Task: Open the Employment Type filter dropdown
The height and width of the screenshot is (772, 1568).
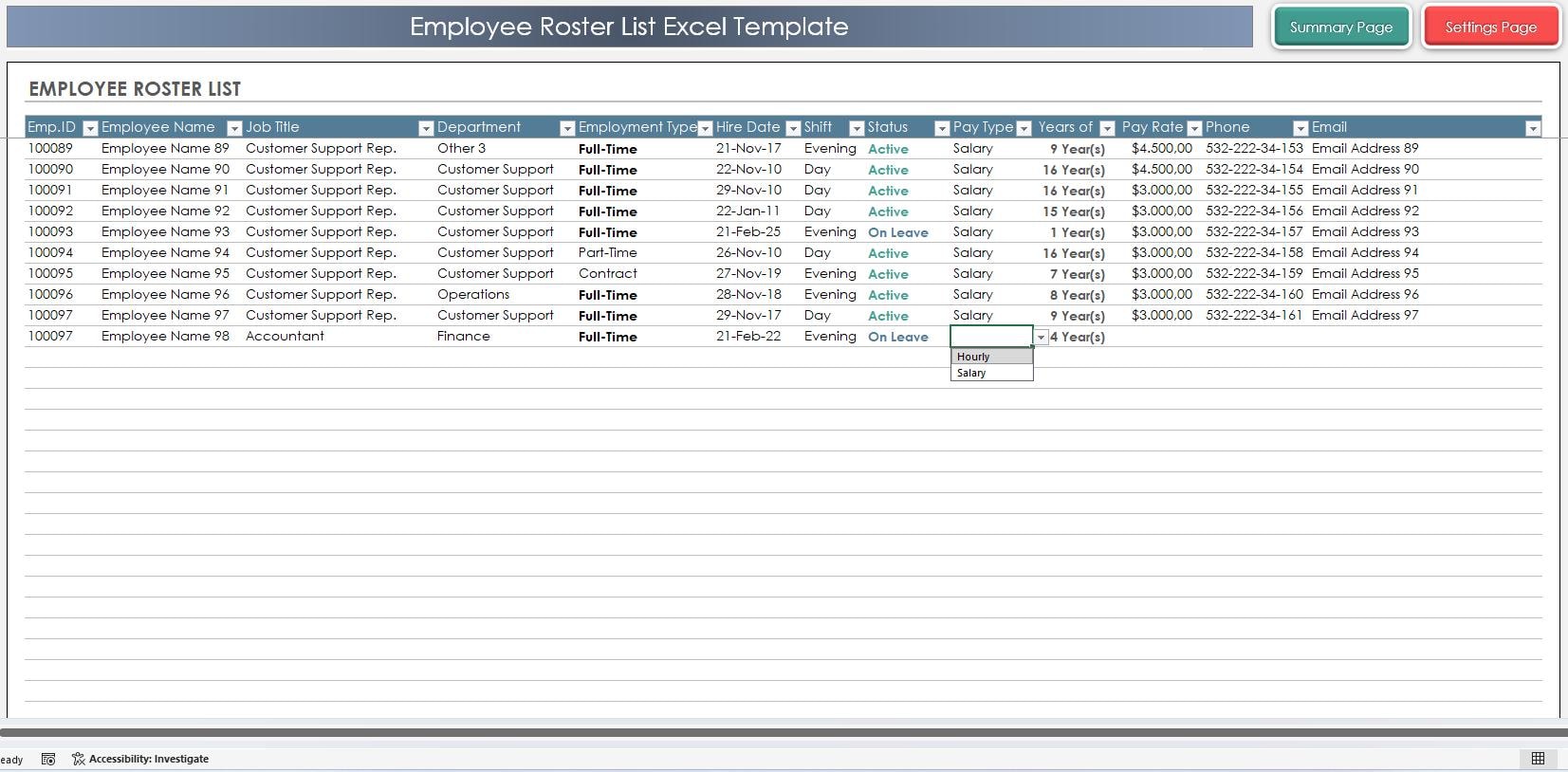Action: pyautogui.click(x=705, y=128)
